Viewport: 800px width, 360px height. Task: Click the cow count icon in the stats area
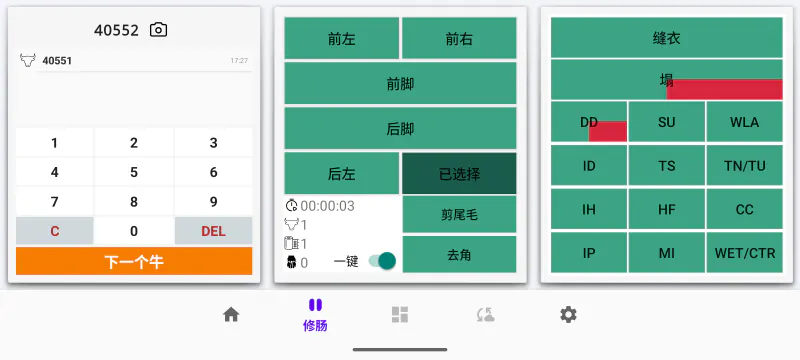pos(291,224)
